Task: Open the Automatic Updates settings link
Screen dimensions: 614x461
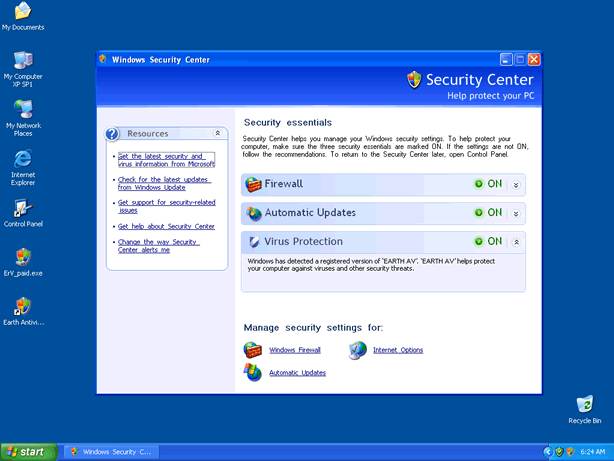Action: tap(297, 373)
